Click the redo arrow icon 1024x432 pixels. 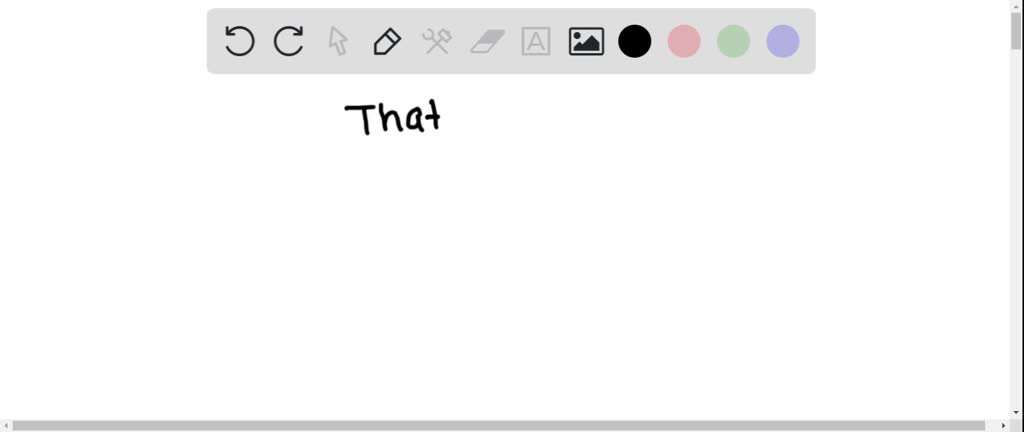(288, 41)
